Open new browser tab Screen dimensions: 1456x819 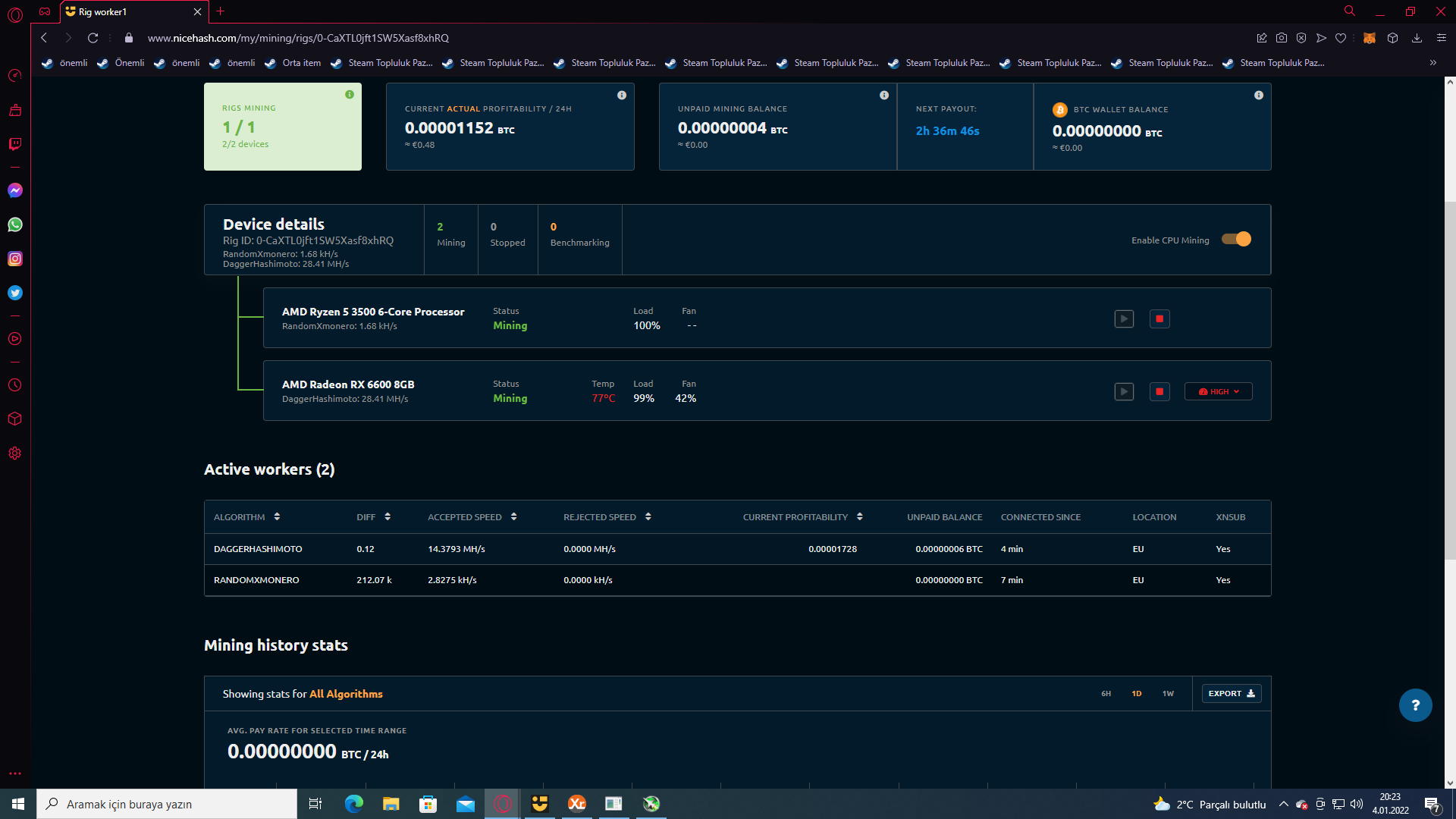(221, 11)
